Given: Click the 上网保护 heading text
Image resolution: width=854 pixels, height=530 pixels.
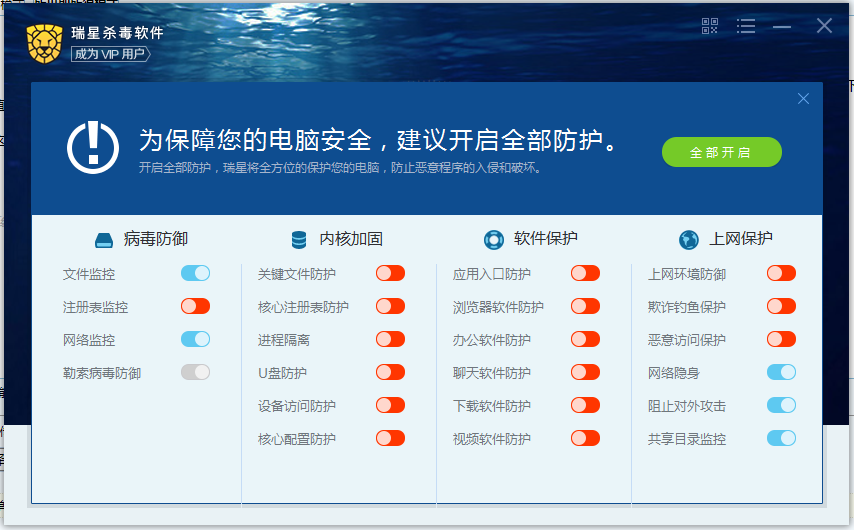Looking at the screenshot, I should pyautogui.click(x=741, y=239).
